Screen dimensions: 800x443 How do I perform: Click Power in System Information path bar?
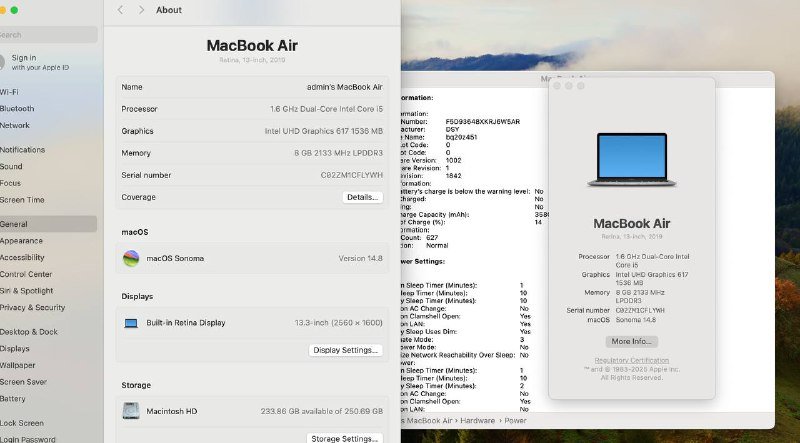pyautogui.click(x=515, y=421)
